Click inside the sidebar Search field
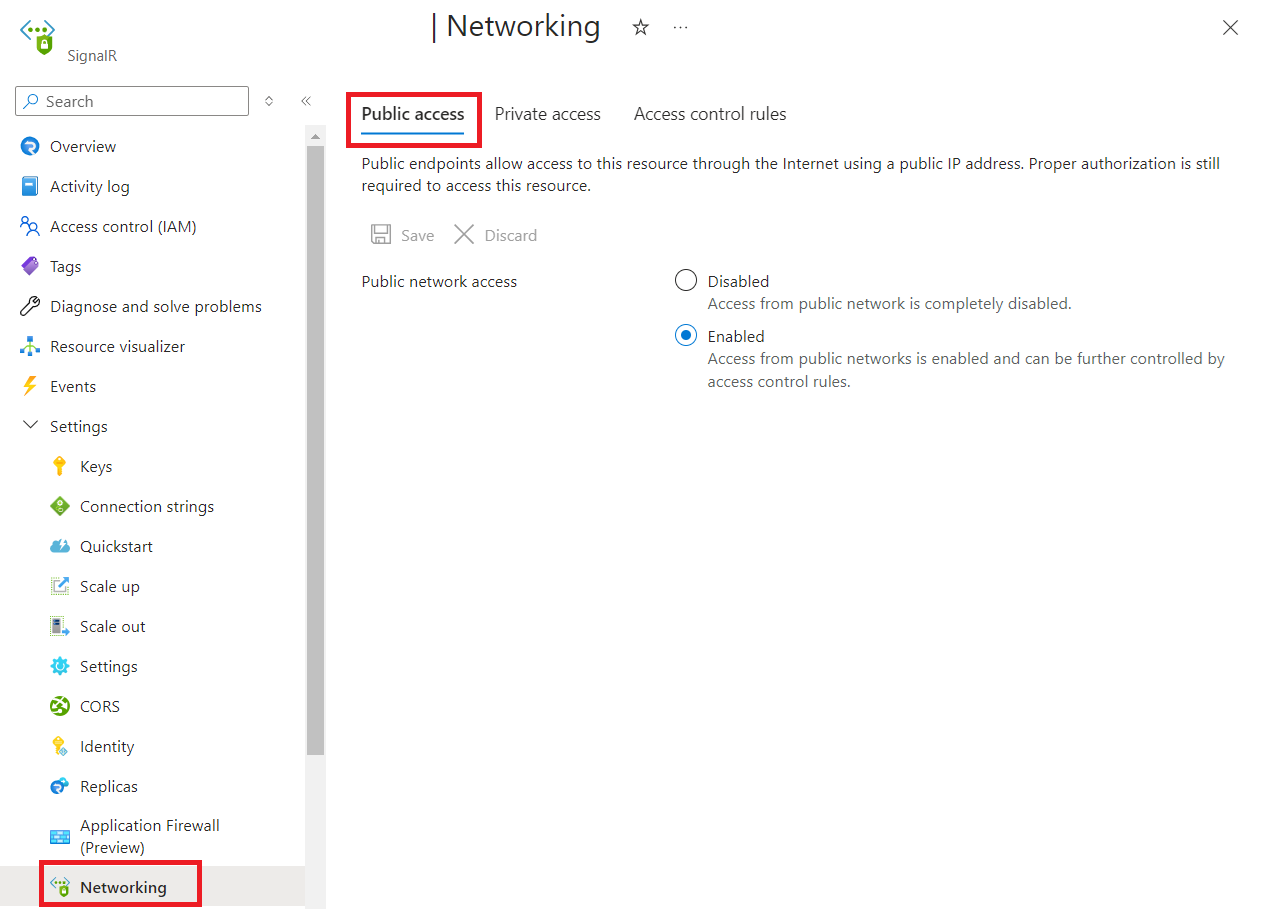Image resolution: width=1264 pixels, height=909 pixels. click(x=131, y=101)
